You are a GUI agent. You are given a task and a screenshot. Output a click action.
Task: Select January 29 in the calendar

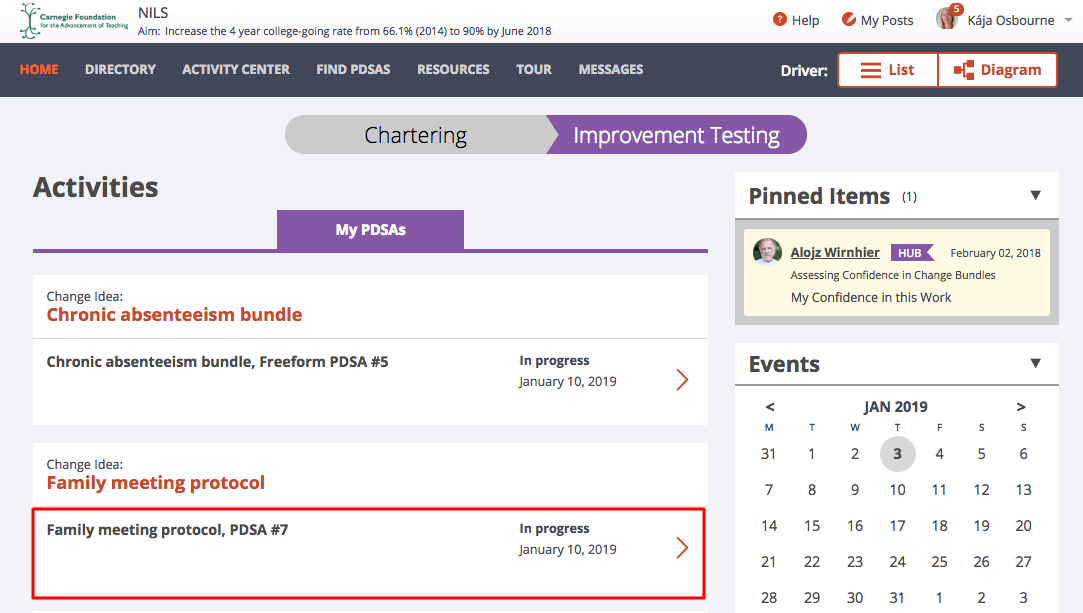[x=812, y=598]
